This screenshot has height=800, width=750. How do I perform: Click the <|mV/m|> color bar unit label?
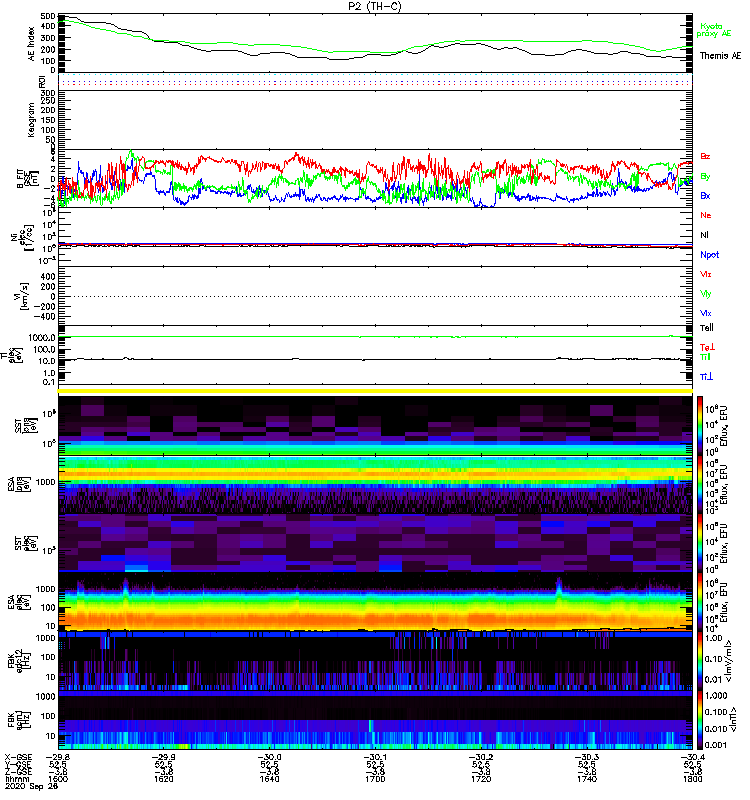point(729,661)
